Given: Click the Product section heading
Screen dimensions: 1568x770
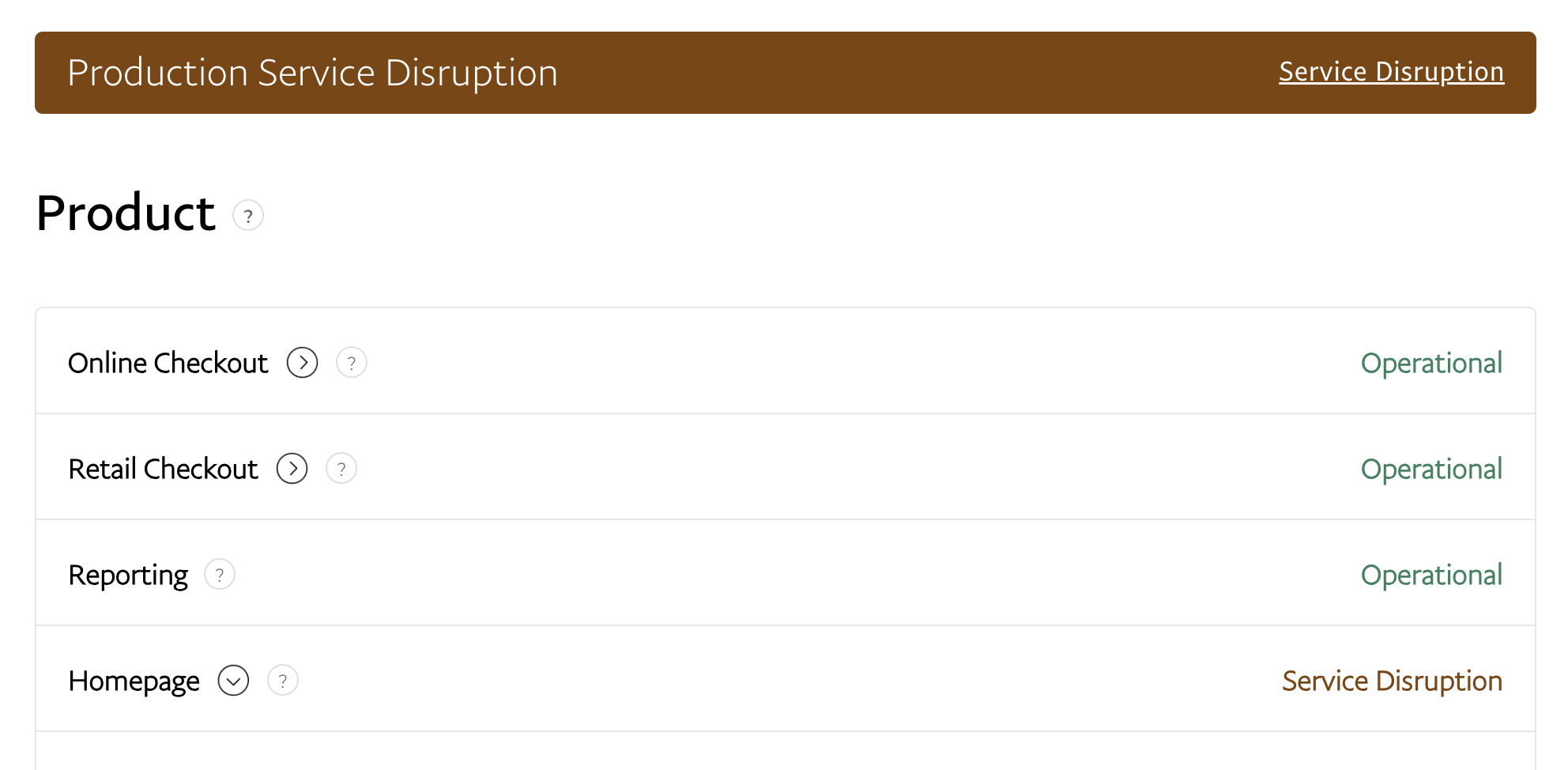Looking at the screenshot, I should coord(126,213).
